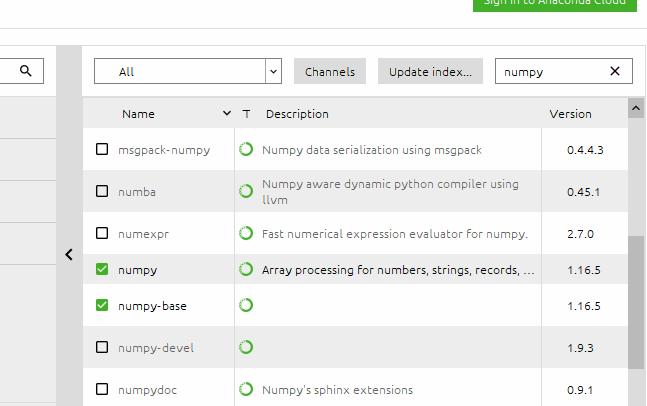Select the numpy package name

tap(137, 270)
